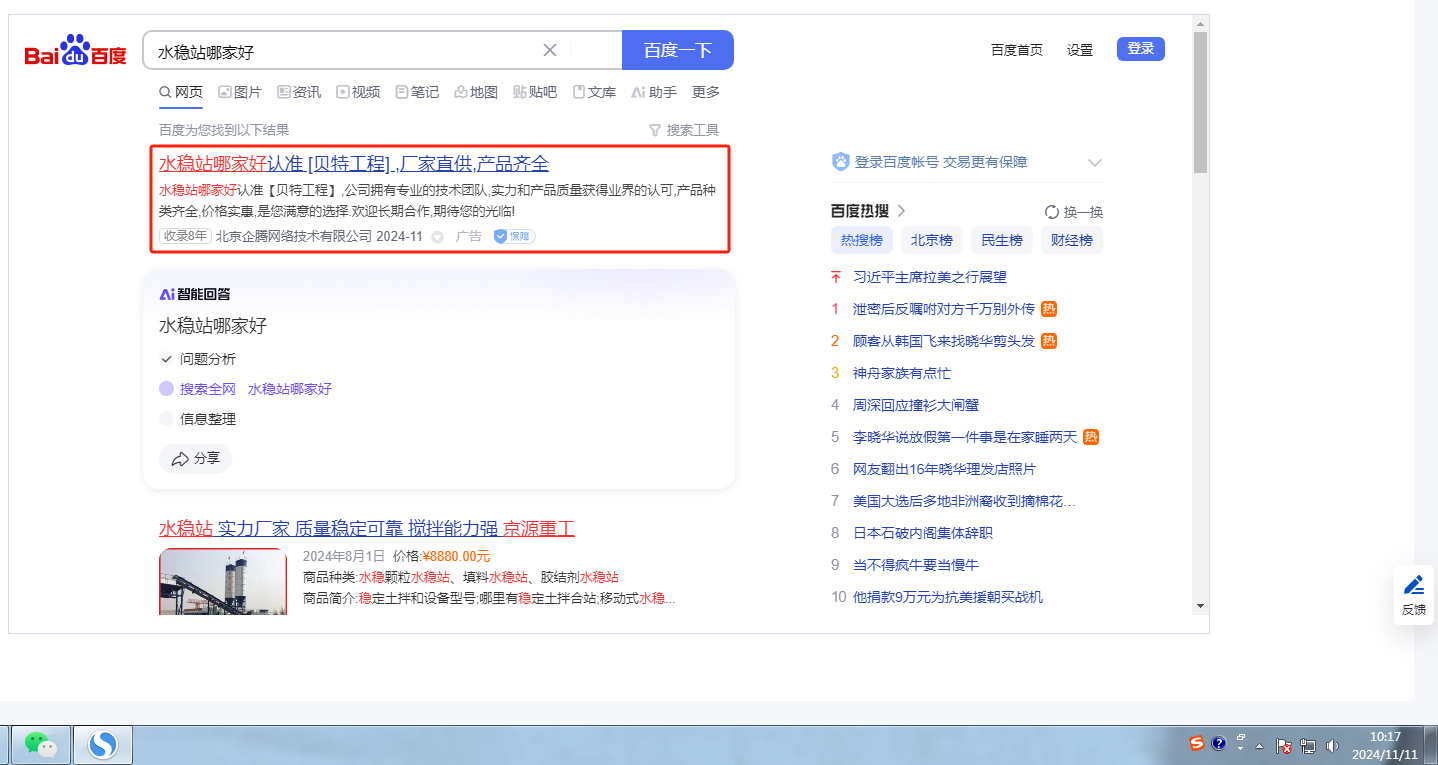Viewport: 1438px width, 765px height.
Task: Collapse the 问题分析 section
Action: point(166,359)
